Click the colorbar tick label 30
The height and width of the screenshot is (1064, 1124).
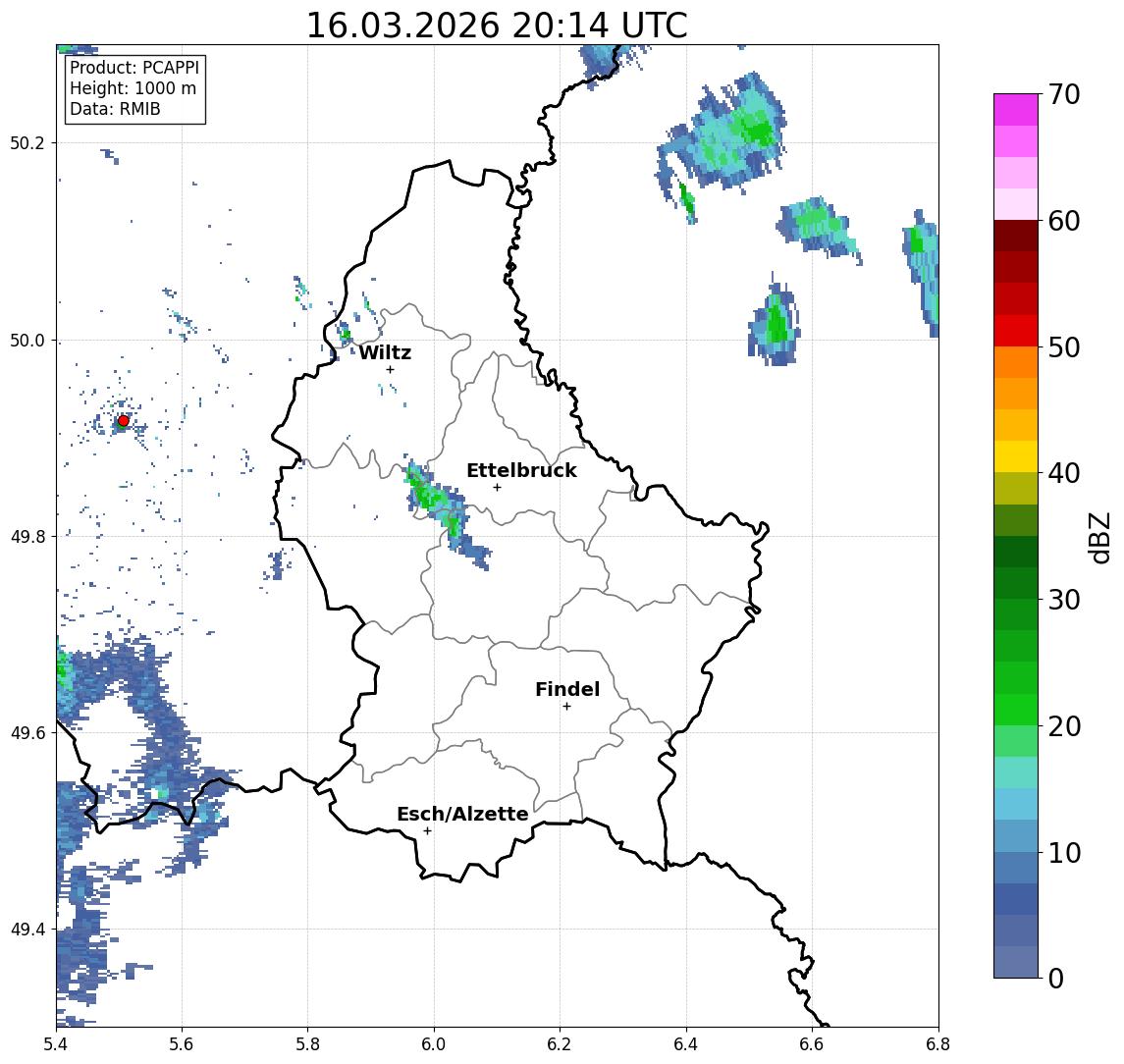[1064, 600]
